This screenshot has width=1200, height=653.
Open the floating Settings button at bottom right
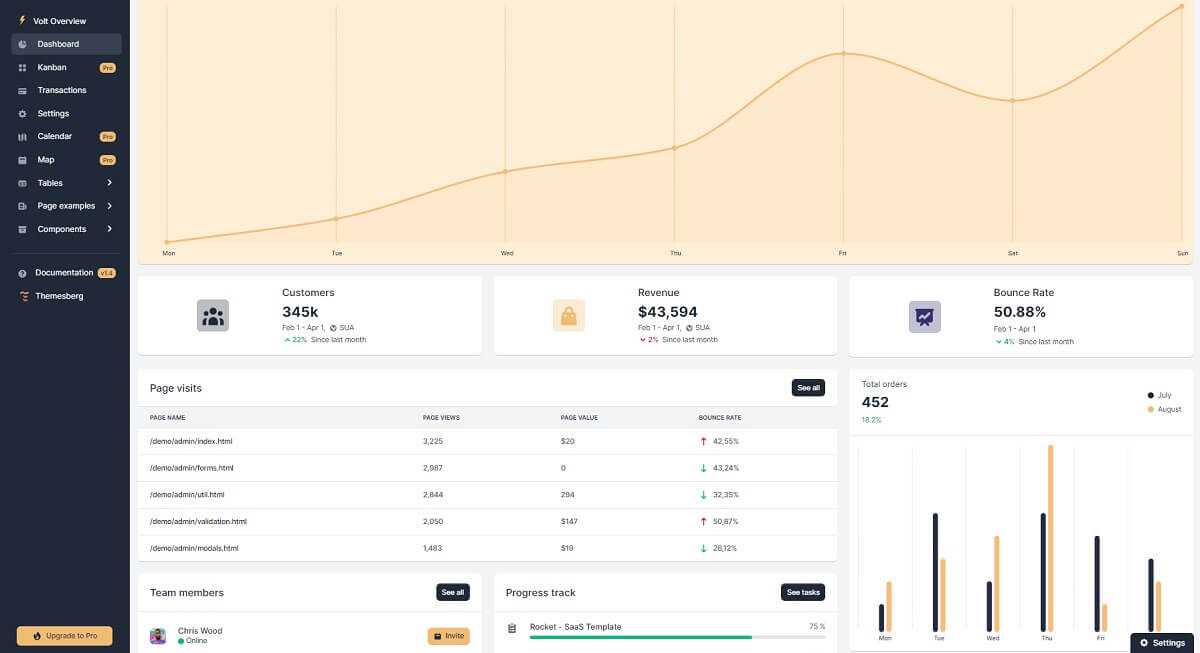[1163, 643]
